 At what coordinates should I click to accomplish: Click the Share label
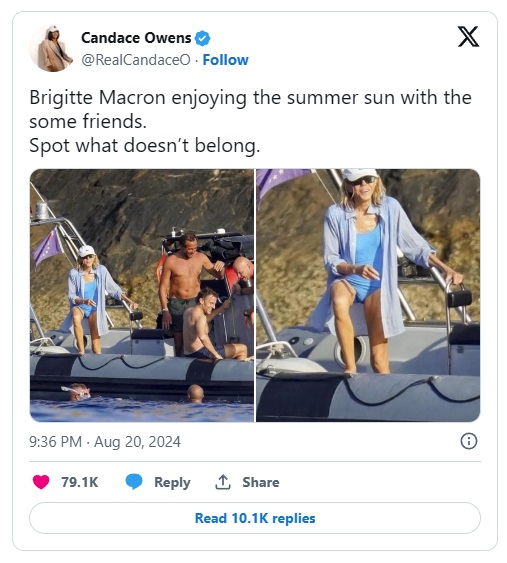[261, 482]
